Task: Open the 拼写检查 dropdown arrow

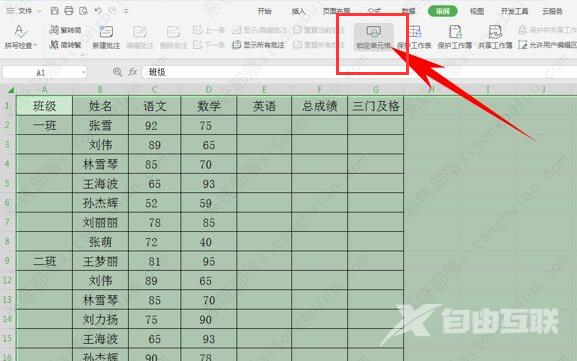Action: click(x=36, y=46)
